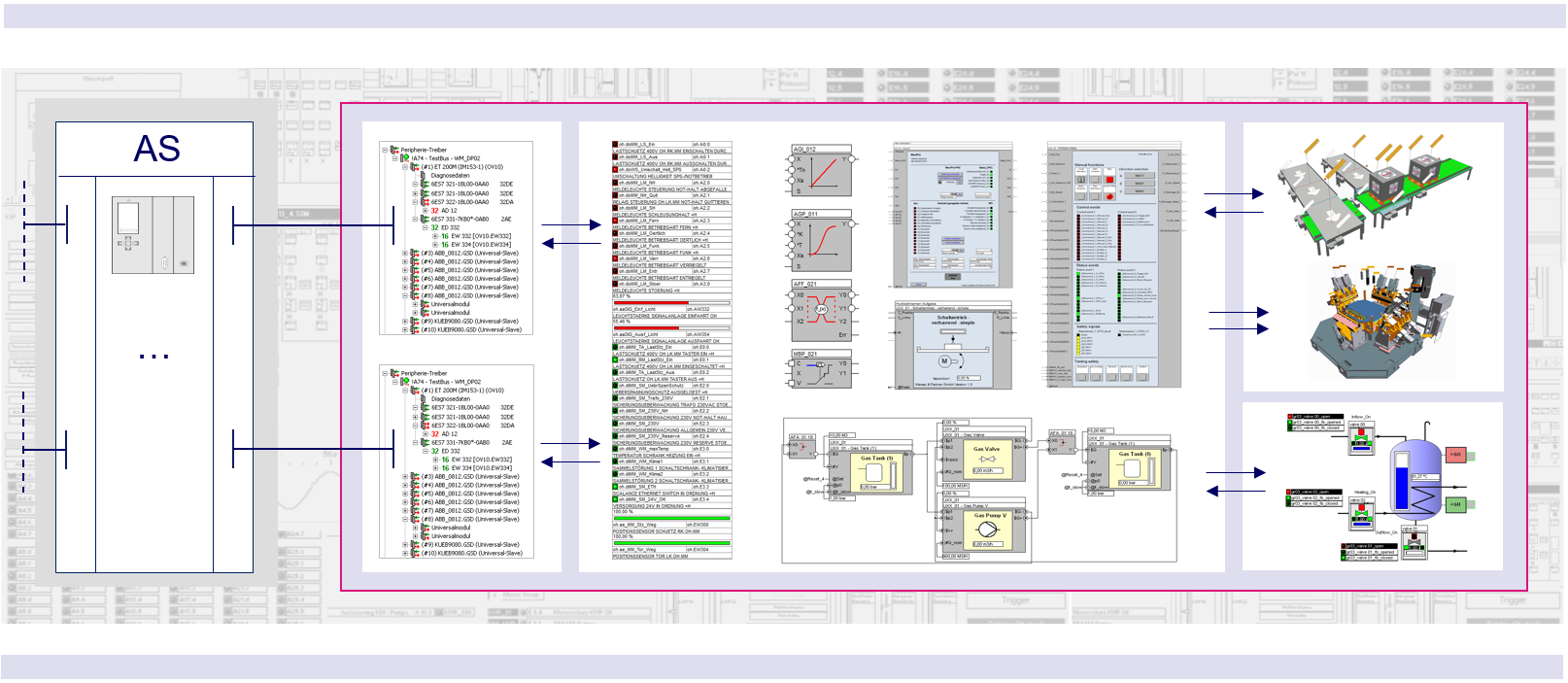The height and width of the screenshot is (683, 1568).
Task: Click the Heating_On label
Action: coord(1365,492)
